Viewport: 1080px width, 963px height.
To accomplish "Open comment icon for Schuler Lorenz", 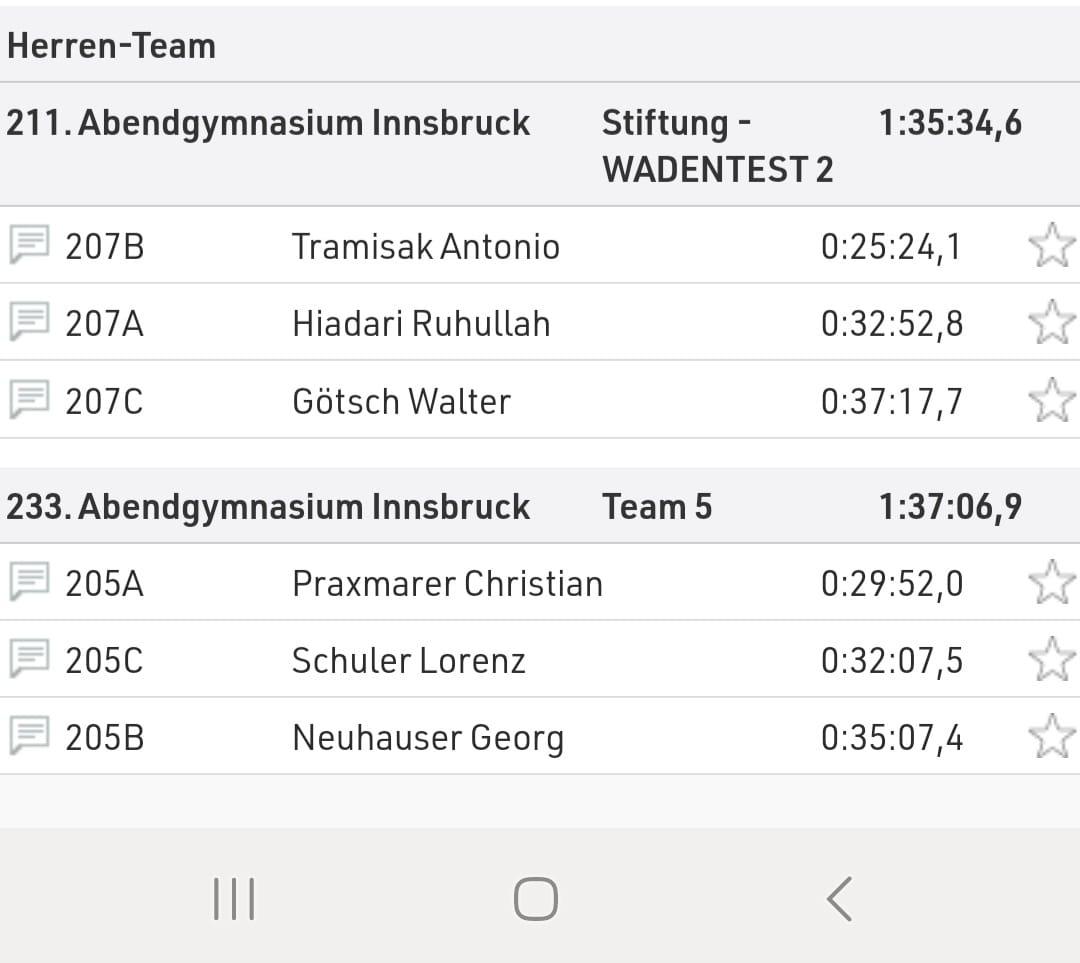I will (x=29, y=658).
